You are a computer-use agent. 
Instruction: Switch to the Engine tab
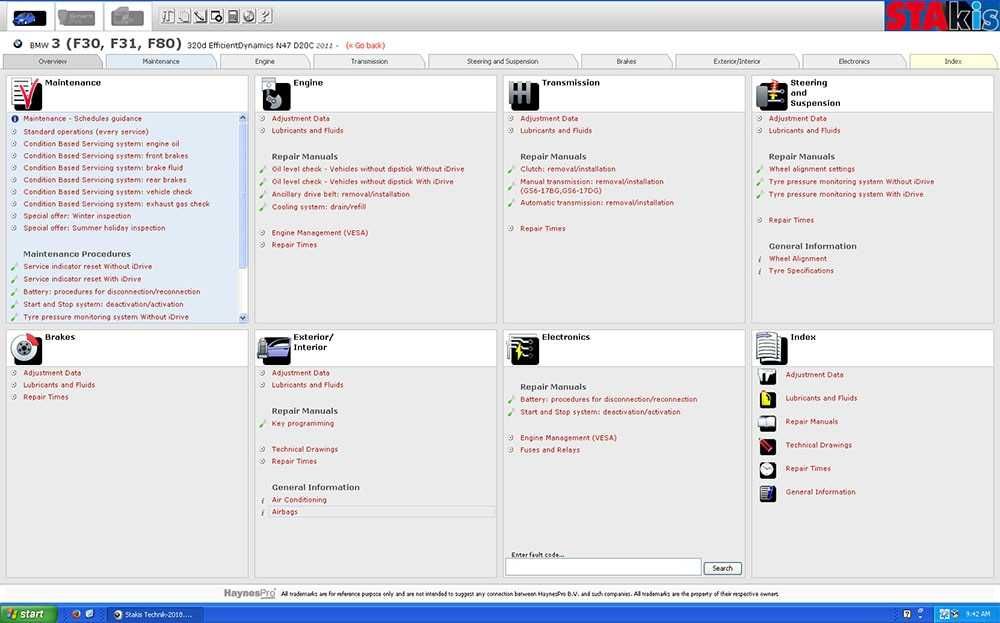click(x=265, y=61)
